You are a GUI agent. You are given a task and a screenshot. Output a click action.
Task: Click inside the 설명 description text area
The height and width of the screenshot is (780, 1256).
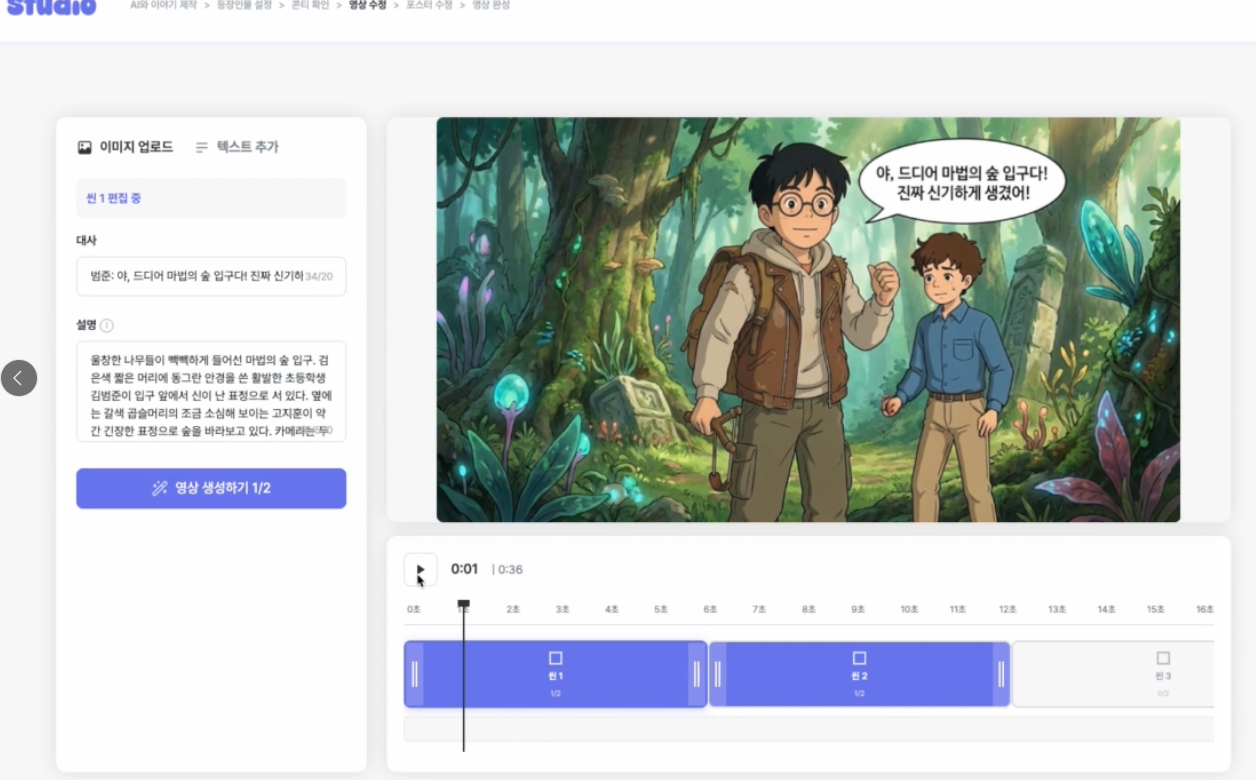210,391
